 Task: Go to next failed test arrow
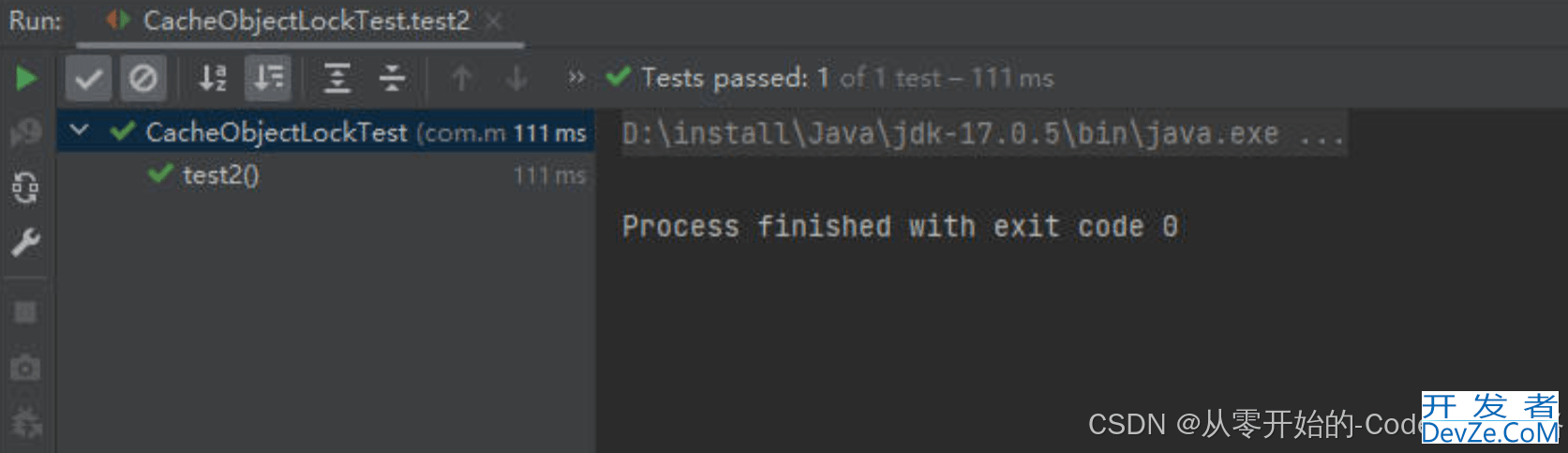point(516,78)
